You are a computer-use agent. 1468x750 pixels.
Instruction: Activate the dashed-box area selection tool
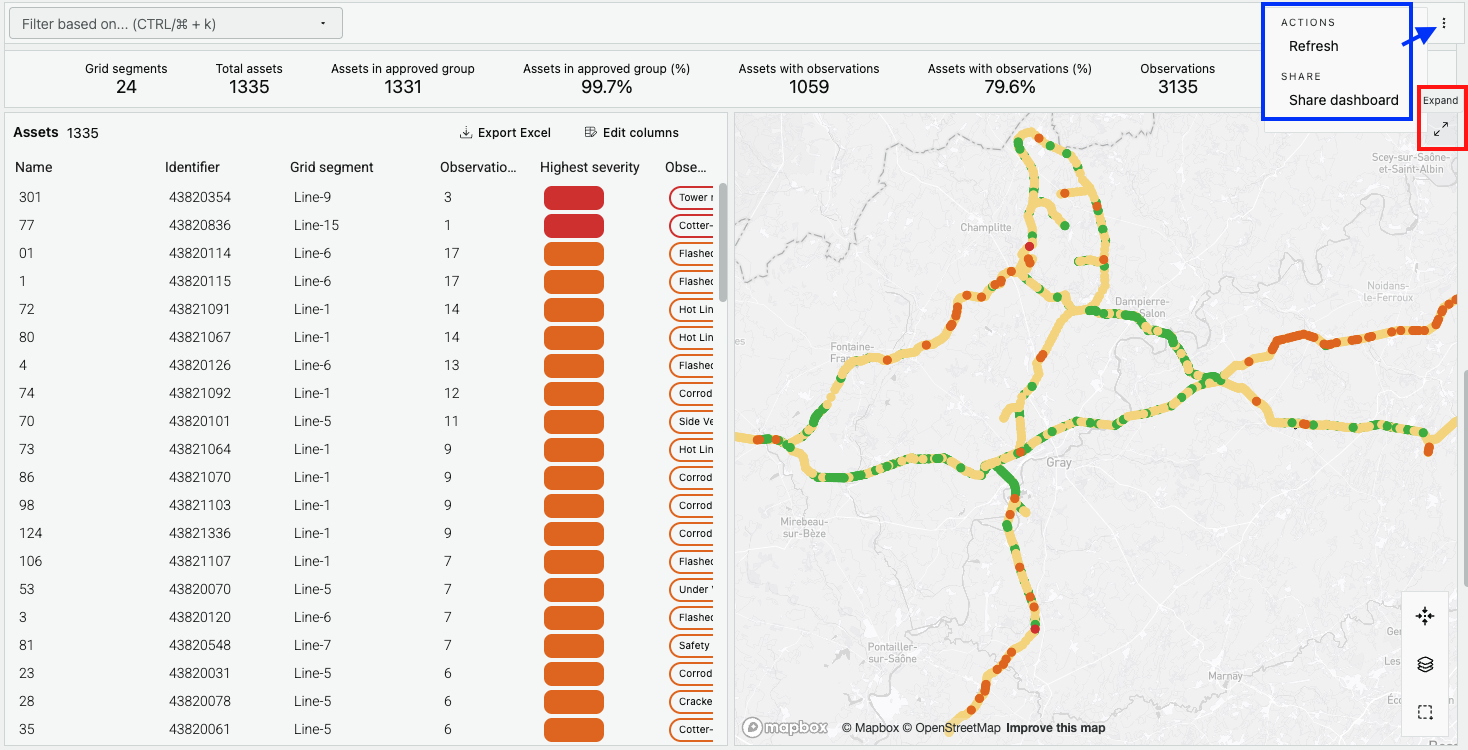tap(1425, 712)
